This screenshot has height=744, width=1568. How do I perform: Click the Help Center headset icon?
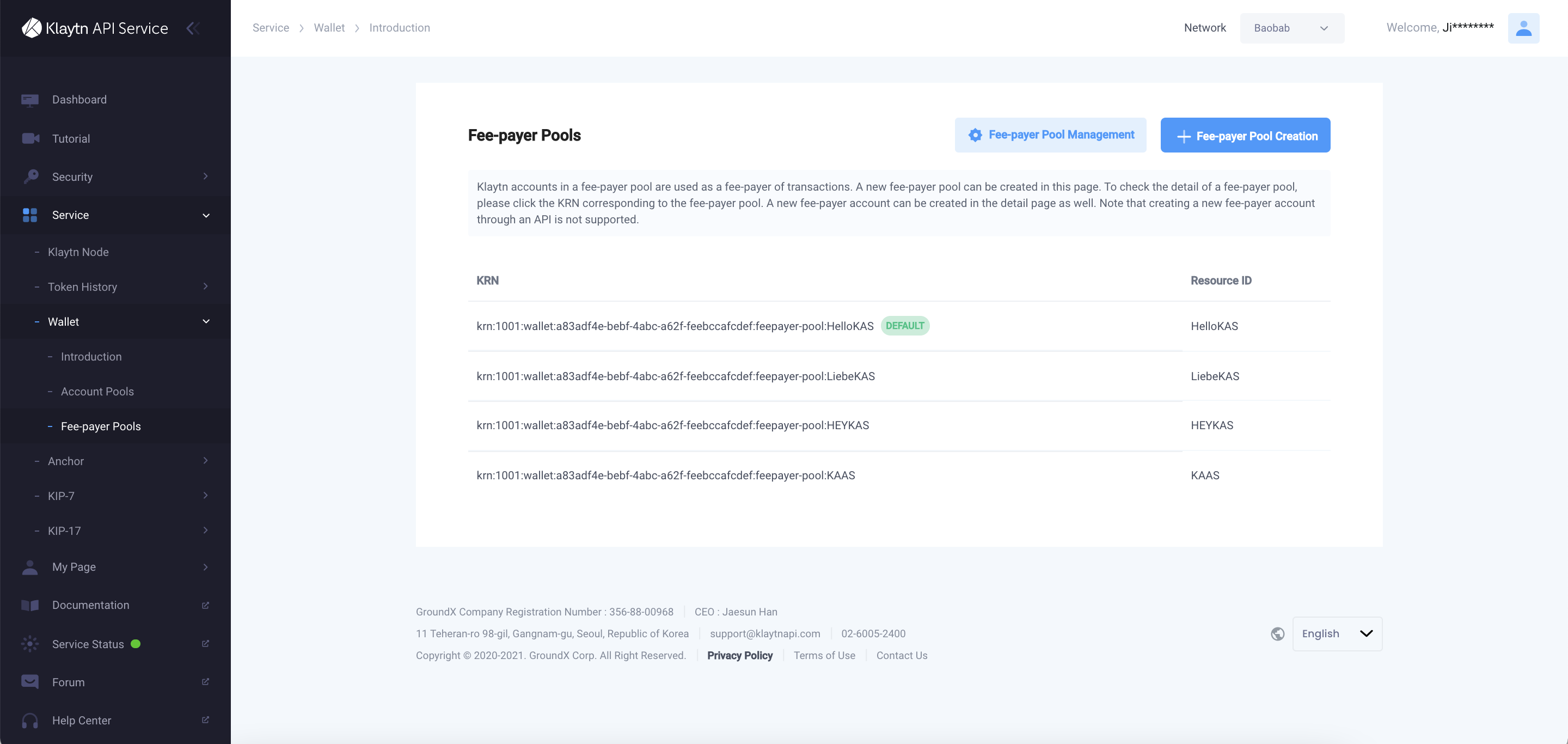pyautogui.click(x=30, y=721)
